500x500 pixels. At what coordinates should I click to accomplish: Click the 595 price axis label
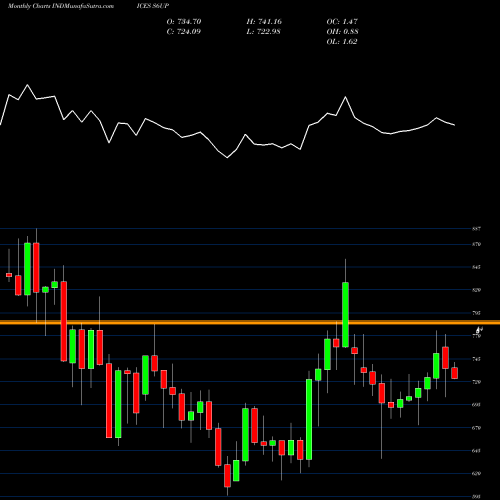coord(476,496)
